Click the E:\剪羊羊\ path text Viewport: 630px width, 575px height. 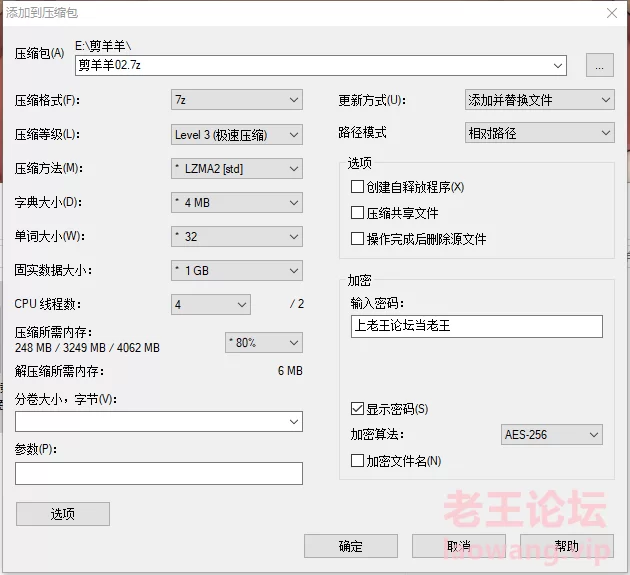[x=103, y=46]
